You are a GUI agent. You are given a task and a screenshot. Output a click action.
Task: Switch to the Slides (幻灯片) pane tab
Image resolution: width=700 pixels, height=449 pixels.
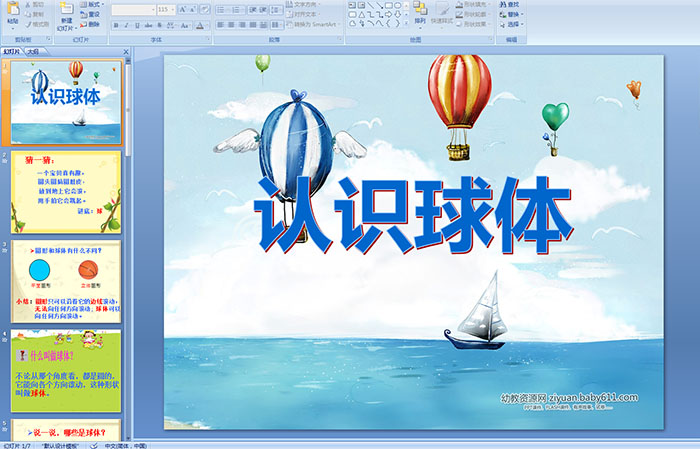(12, 52)
